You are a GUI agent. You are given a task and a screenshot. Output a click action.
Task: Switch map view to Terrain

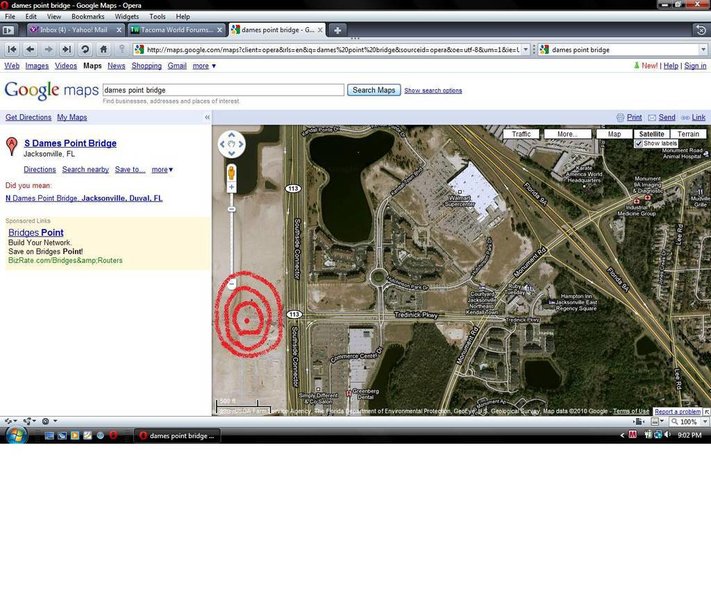pos(688,134)
